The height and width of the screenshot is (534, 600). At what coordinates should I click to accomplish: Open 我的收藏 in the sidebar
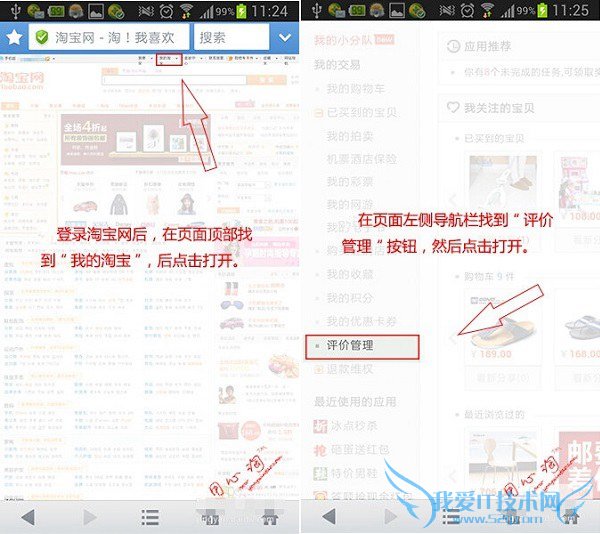coord(350,274)
